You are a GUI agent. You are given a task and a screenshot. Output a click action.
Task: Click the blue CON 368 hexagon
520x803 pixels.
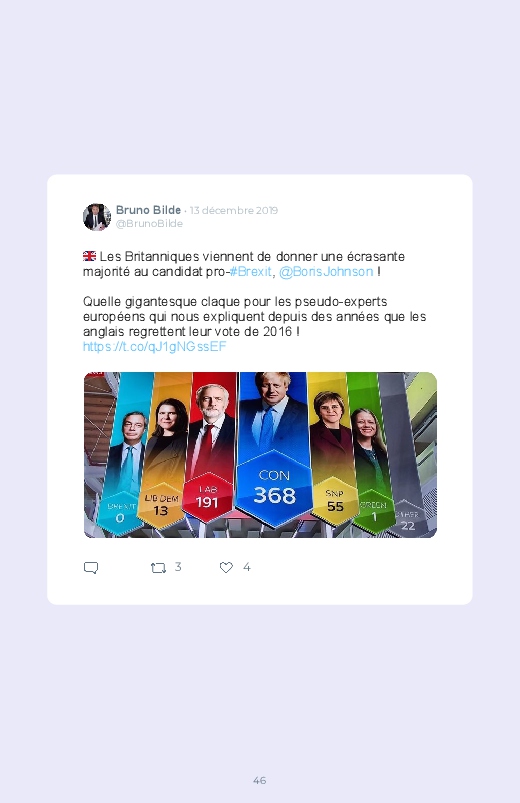pyautogui.click(x=274, y=488)
